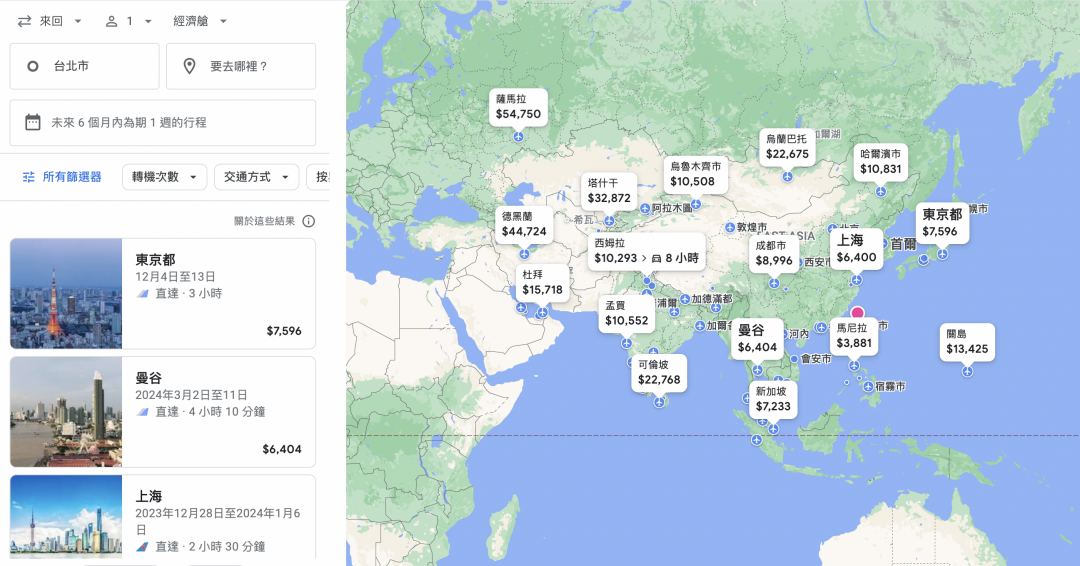
Task: Expand the 轉機次數 stops filter
Action: point(165,177)
